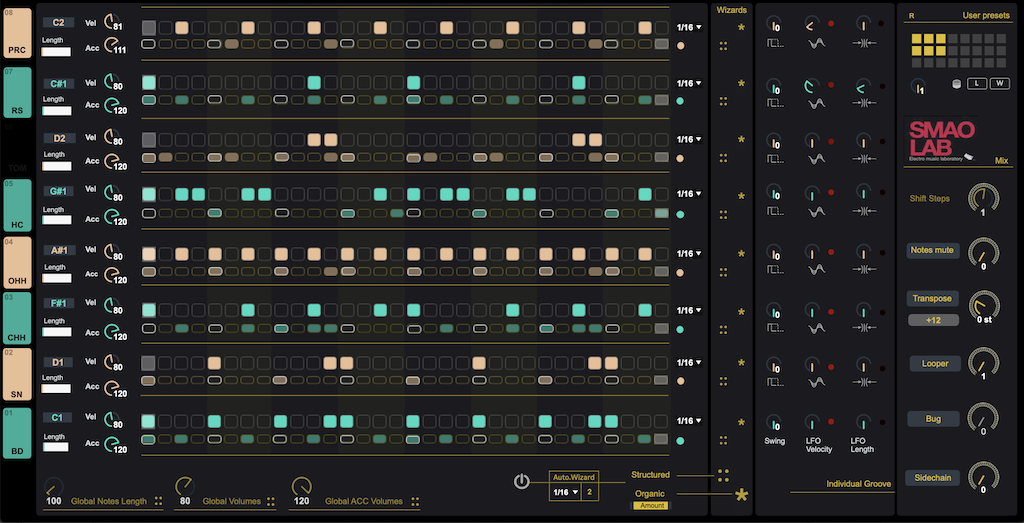Viewport: 1024px width, 523px height.
Task: Toggle the red LFO Velocity dot in HC row
Action: point(831,193)
